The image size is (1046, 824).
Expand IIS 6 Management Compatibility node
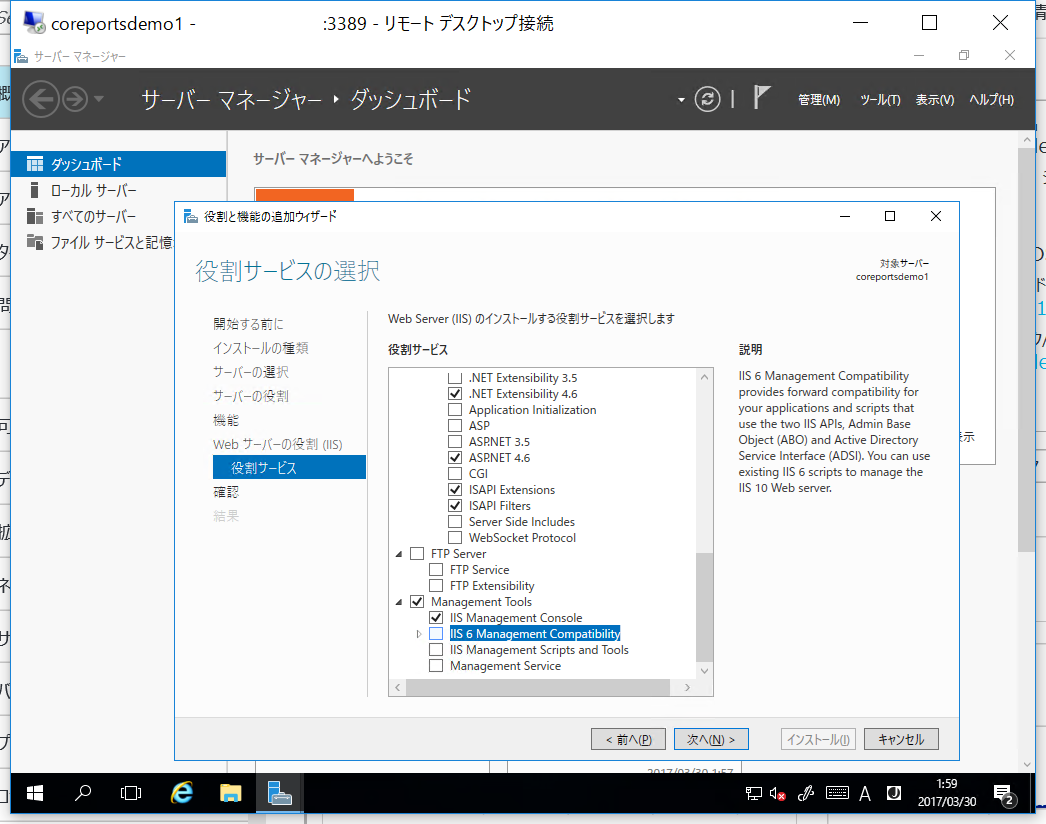[418, 634]
